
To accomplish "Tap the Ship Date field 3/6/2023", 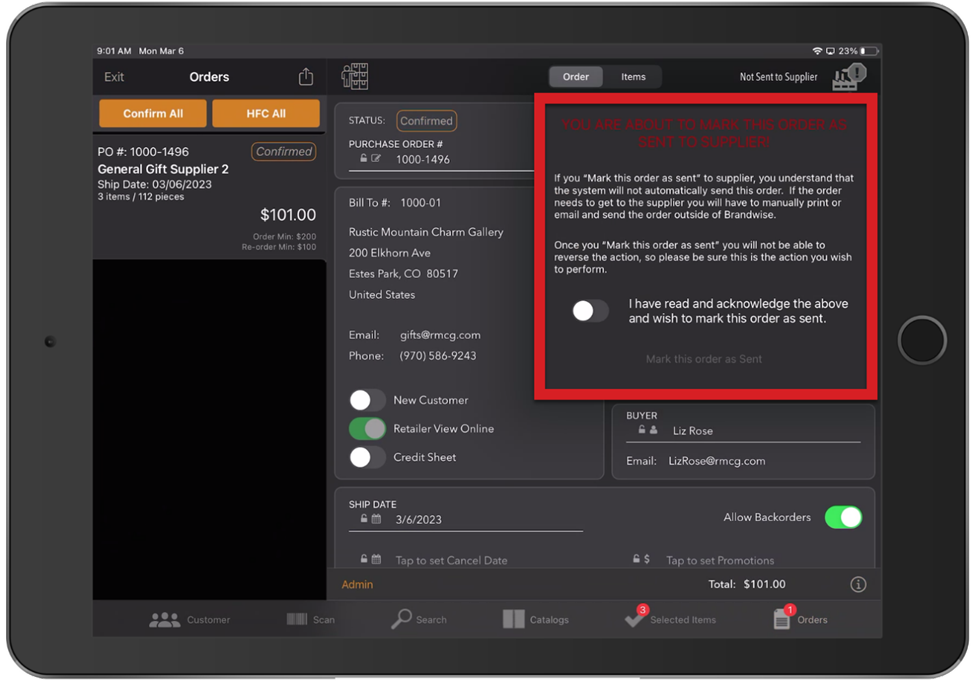I will (x=418, y=519).
